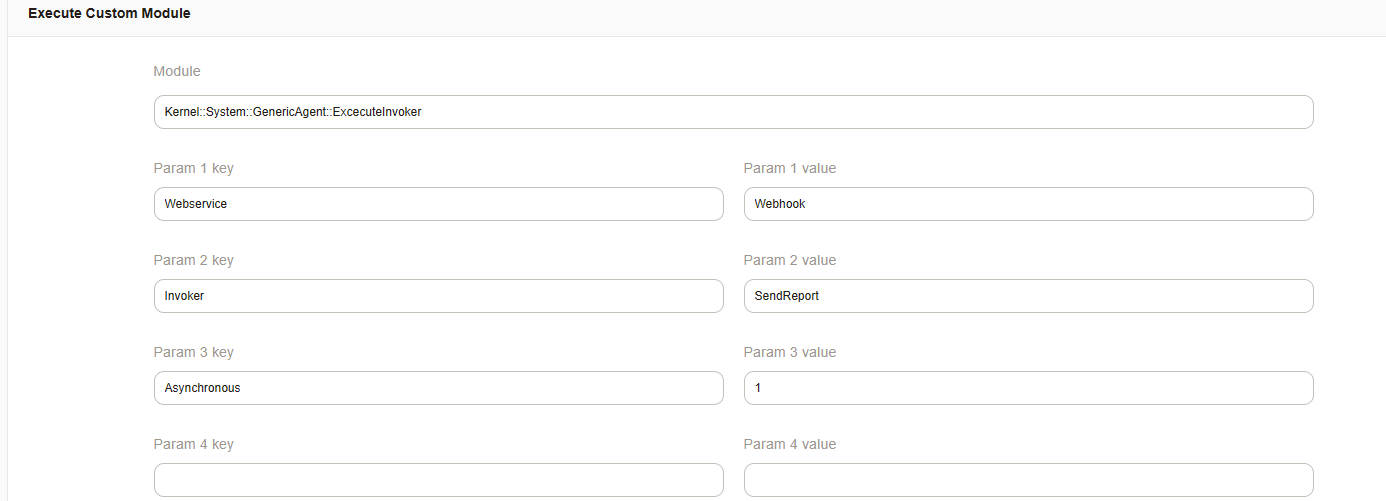Viewport: 1386px width, 501px height.
Task: Focus the Param 3 value field containing 1
Action: click(x=1028, y=388)
